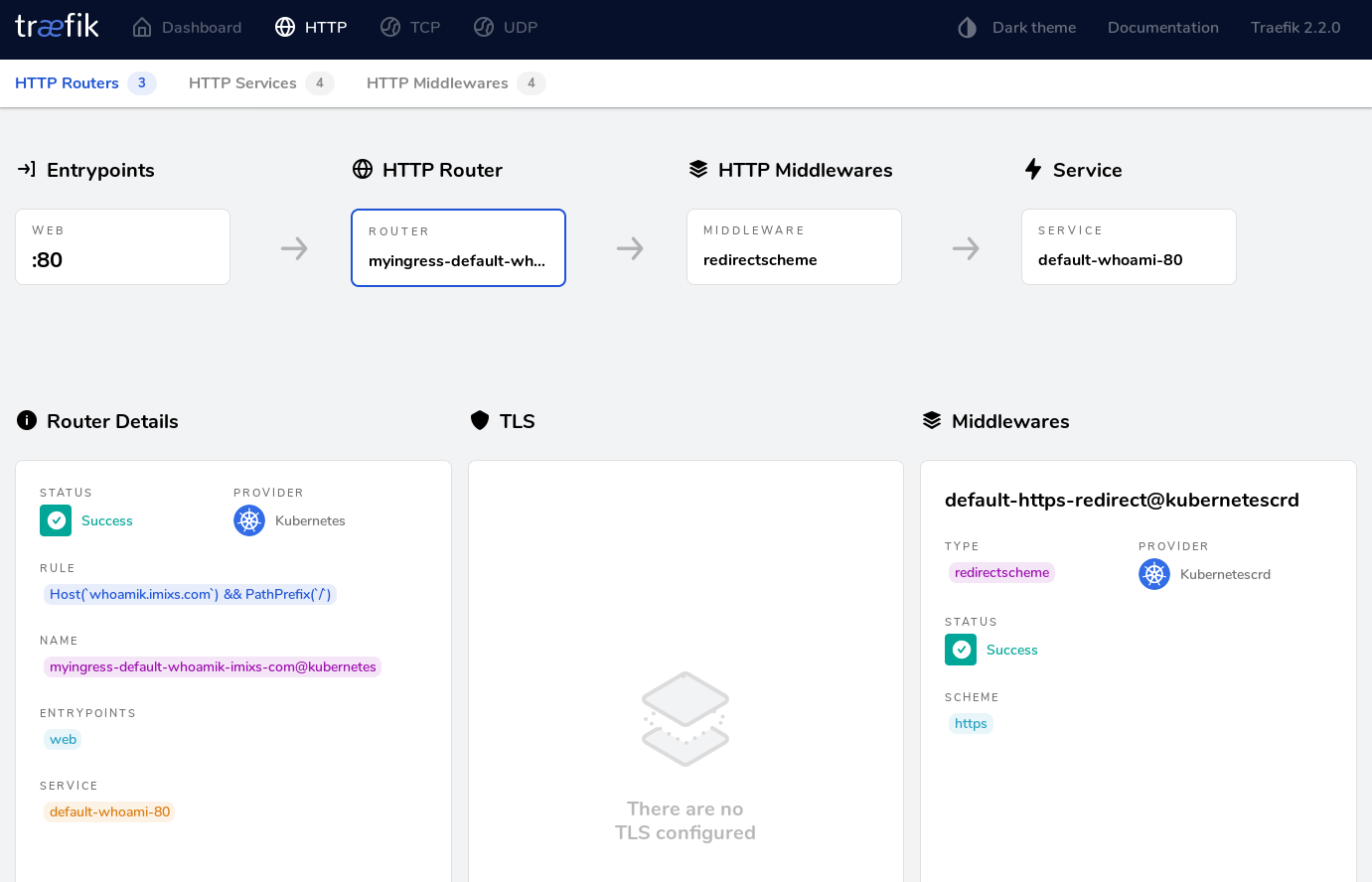Image resolution: width=1372 pixels, height=882 pixels.
Task: Click the default-https-redirect@kubernetescrd title
Action: point(1122,500)
